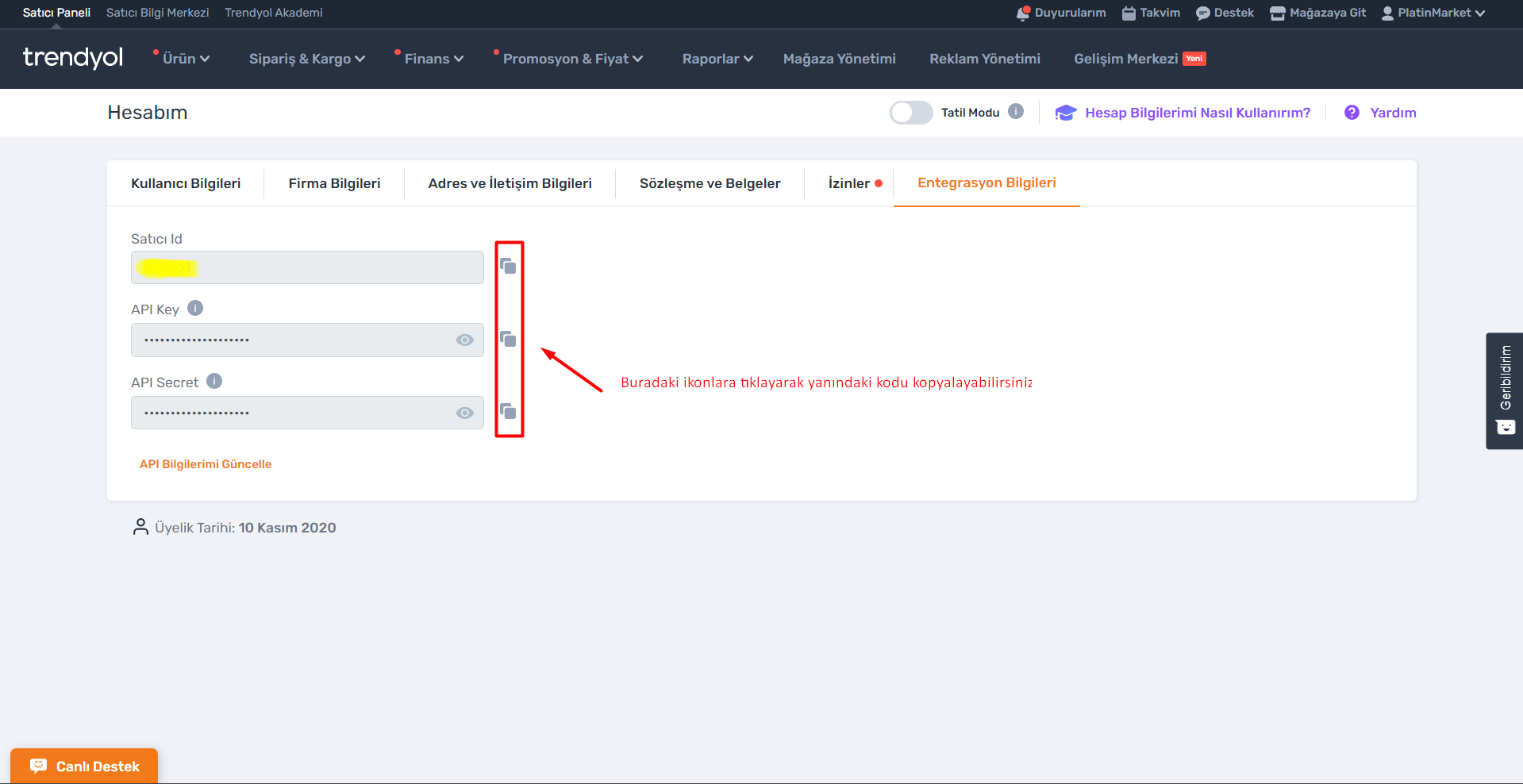Click the API Key field
Viewport: 1523px width, 784px height.
coord(307,340)
